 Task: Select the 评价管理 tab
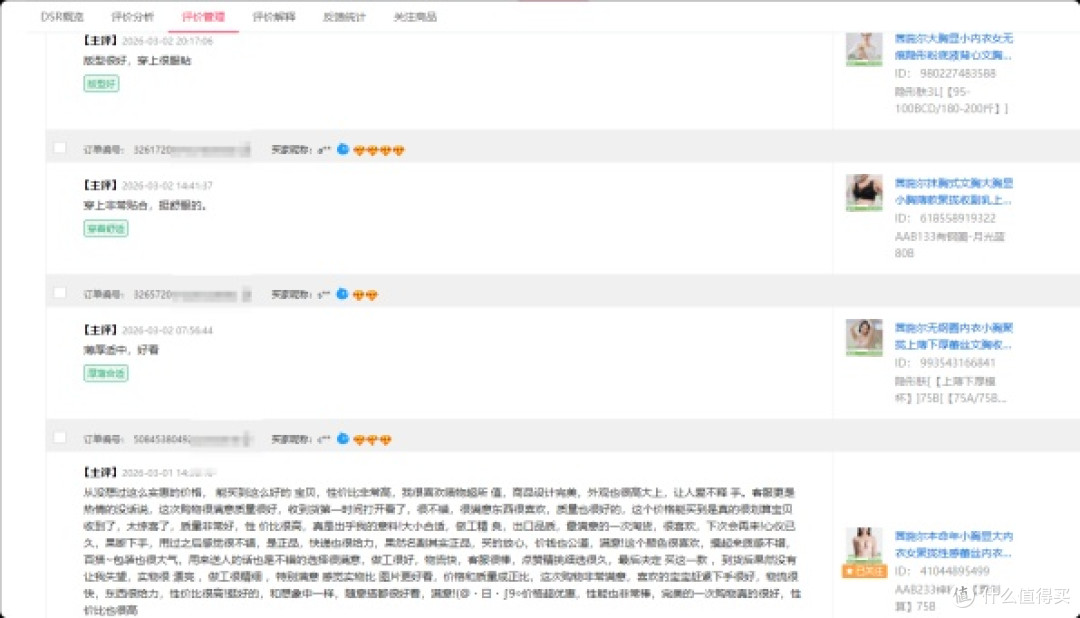click(x=203, y=17)
